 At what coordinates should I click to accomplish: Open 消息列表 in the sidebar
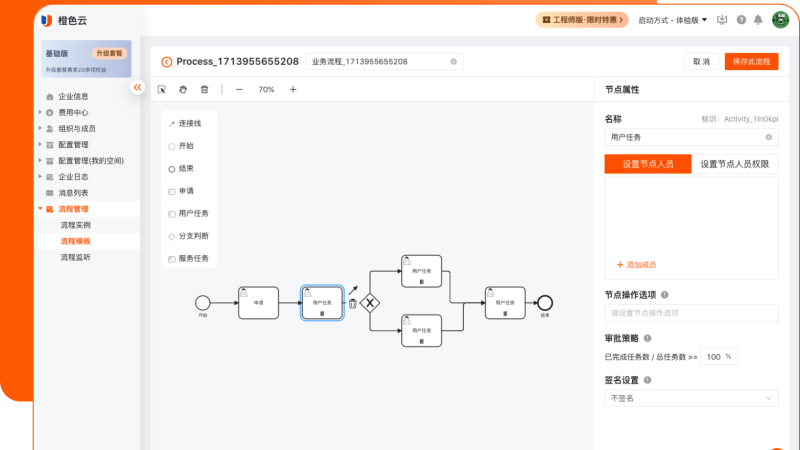coord(73,193)
